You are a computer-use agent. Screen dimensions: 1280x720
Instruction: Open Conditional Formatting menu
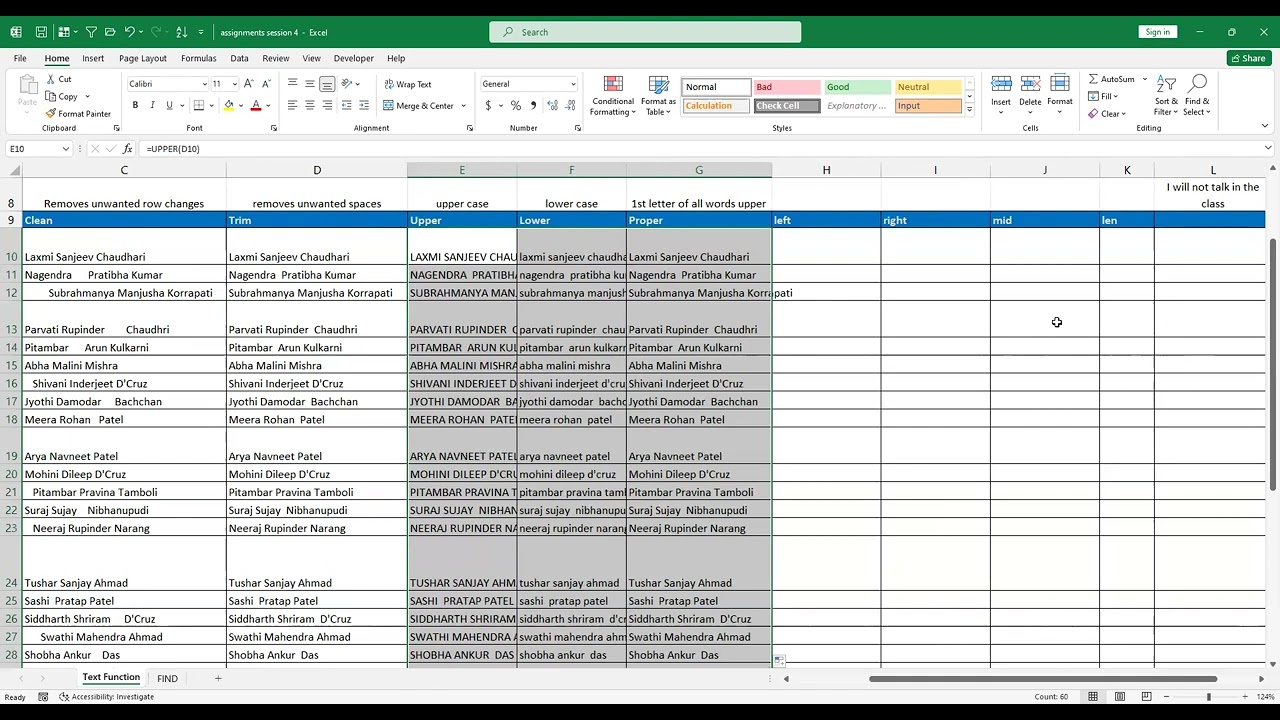click(613, 96)
